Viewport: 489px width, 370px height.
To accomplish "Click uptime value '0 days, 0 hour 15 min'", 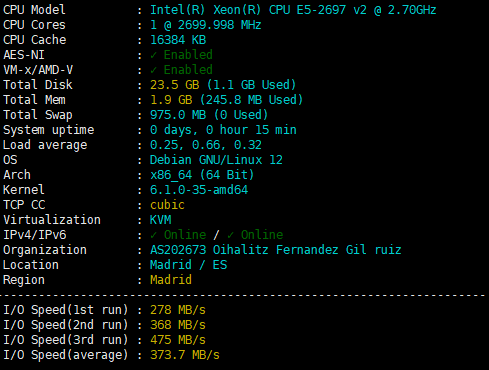I will [223, 130].
